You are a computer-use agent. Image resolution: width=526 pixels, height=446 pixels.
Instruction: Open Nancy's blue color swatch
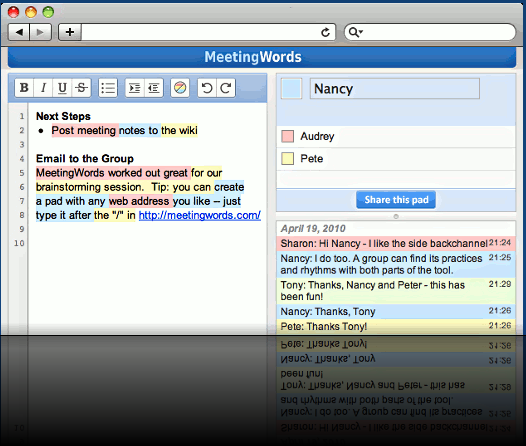pyautogui.click(x=291, y=89)
